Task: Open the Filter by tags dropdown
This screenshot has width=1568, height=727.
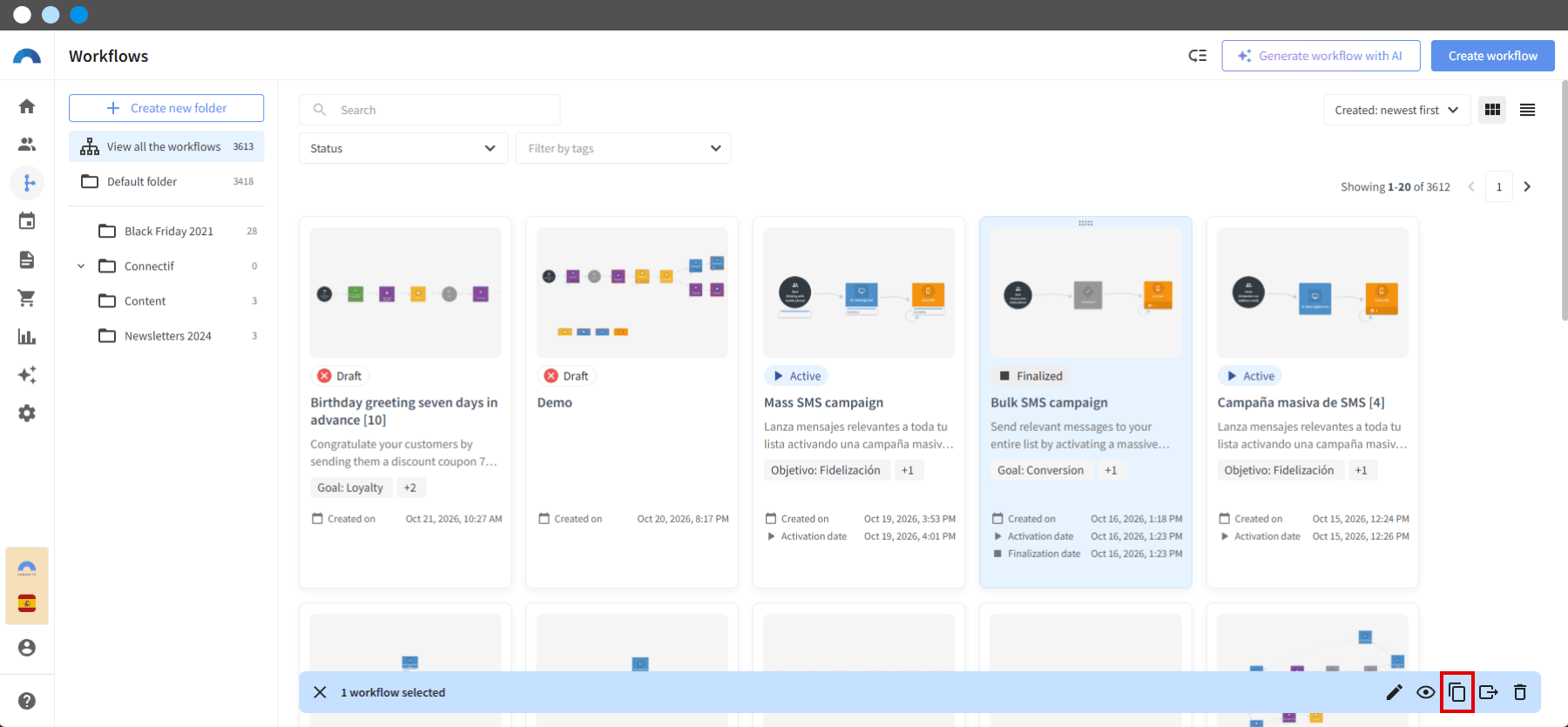Action: click(x=624, y=148)
